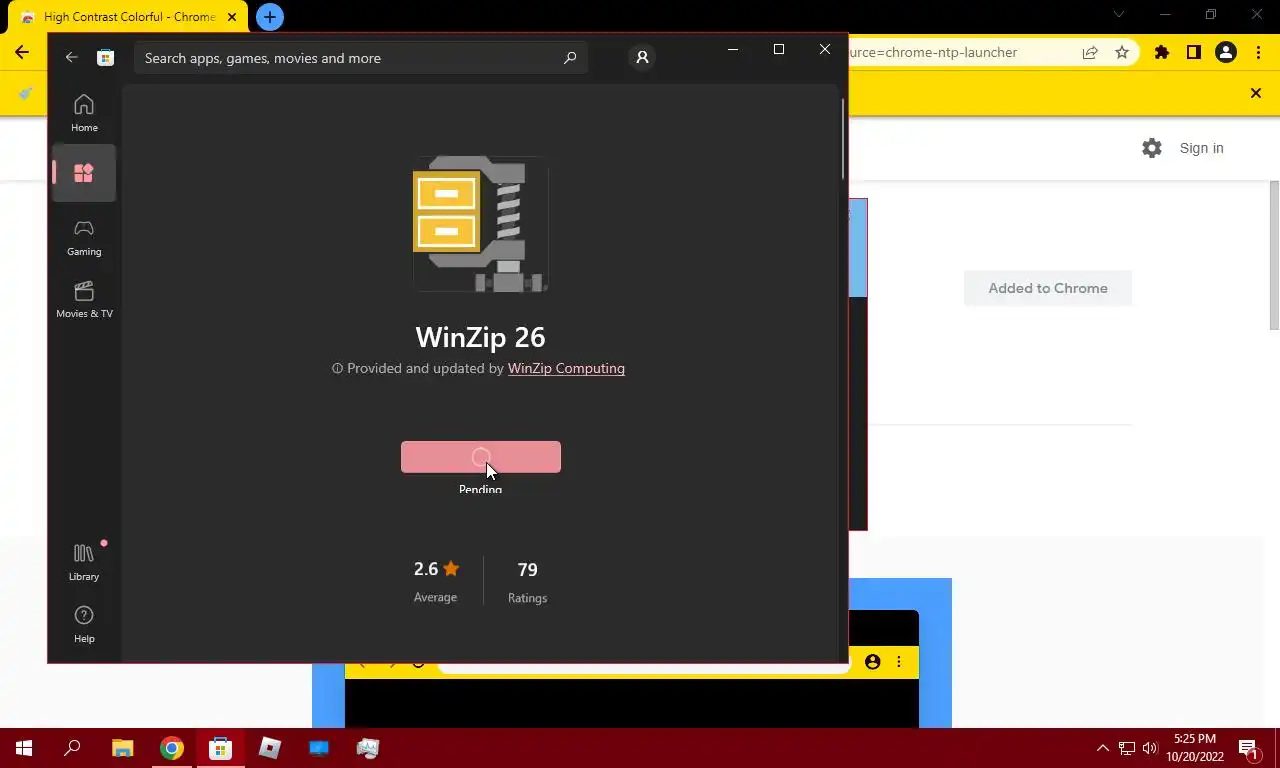The image size is (1280, 768).
Task: Click the Microsoft Store logo icon
Action: coord(105,57)
